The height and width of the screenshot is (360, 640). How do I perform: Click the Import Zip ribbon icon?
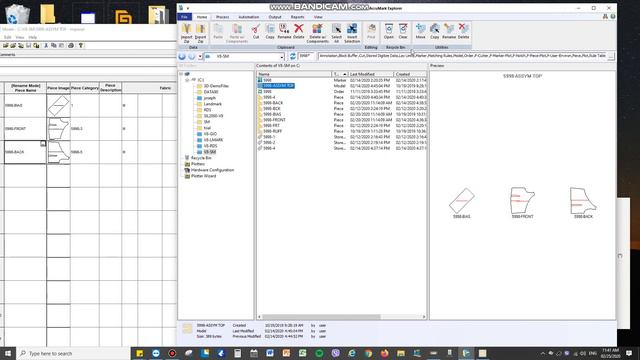[187, 33]
